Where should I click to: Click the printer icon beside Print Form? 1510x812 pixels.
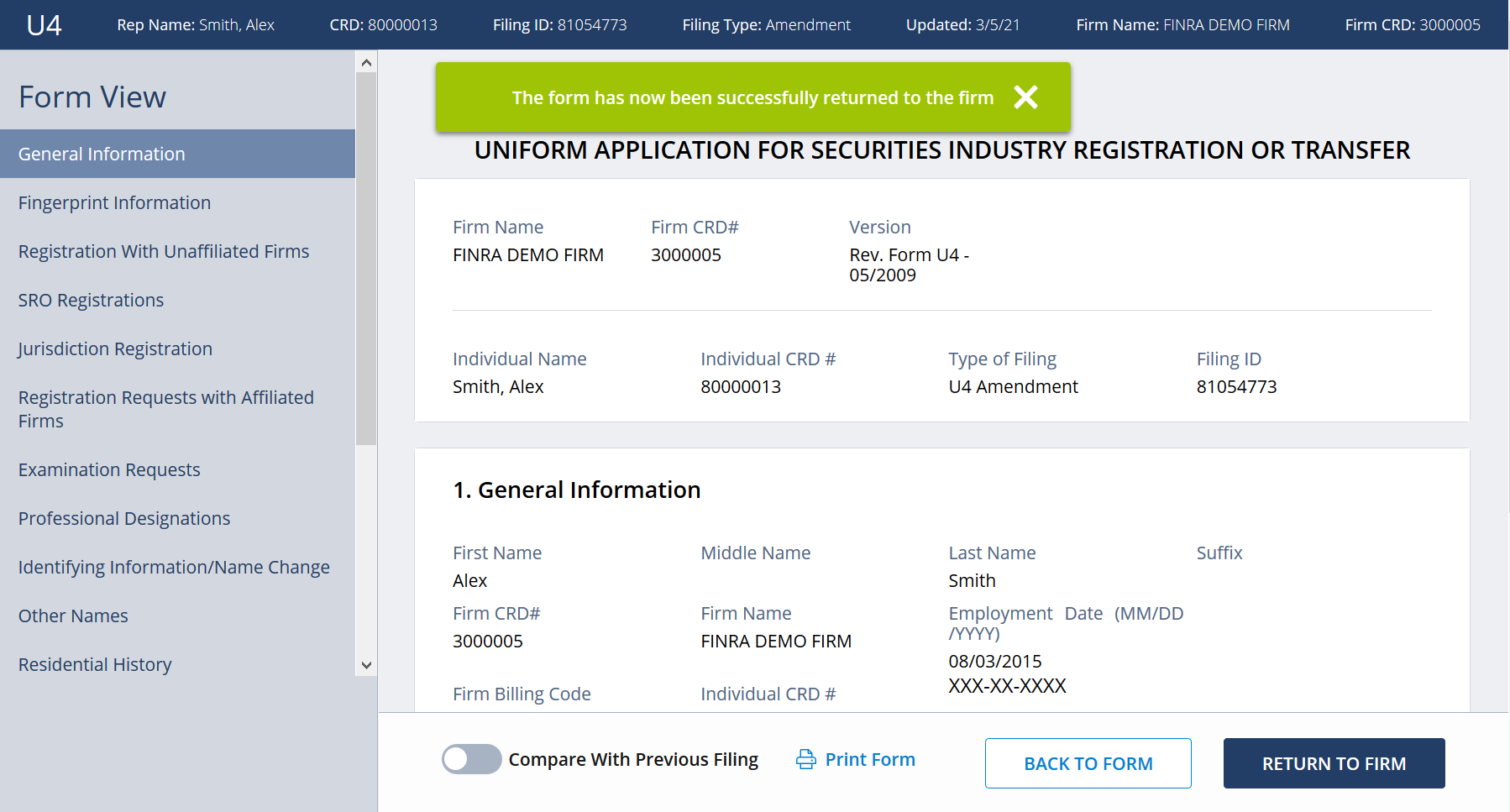pos(805,760)
